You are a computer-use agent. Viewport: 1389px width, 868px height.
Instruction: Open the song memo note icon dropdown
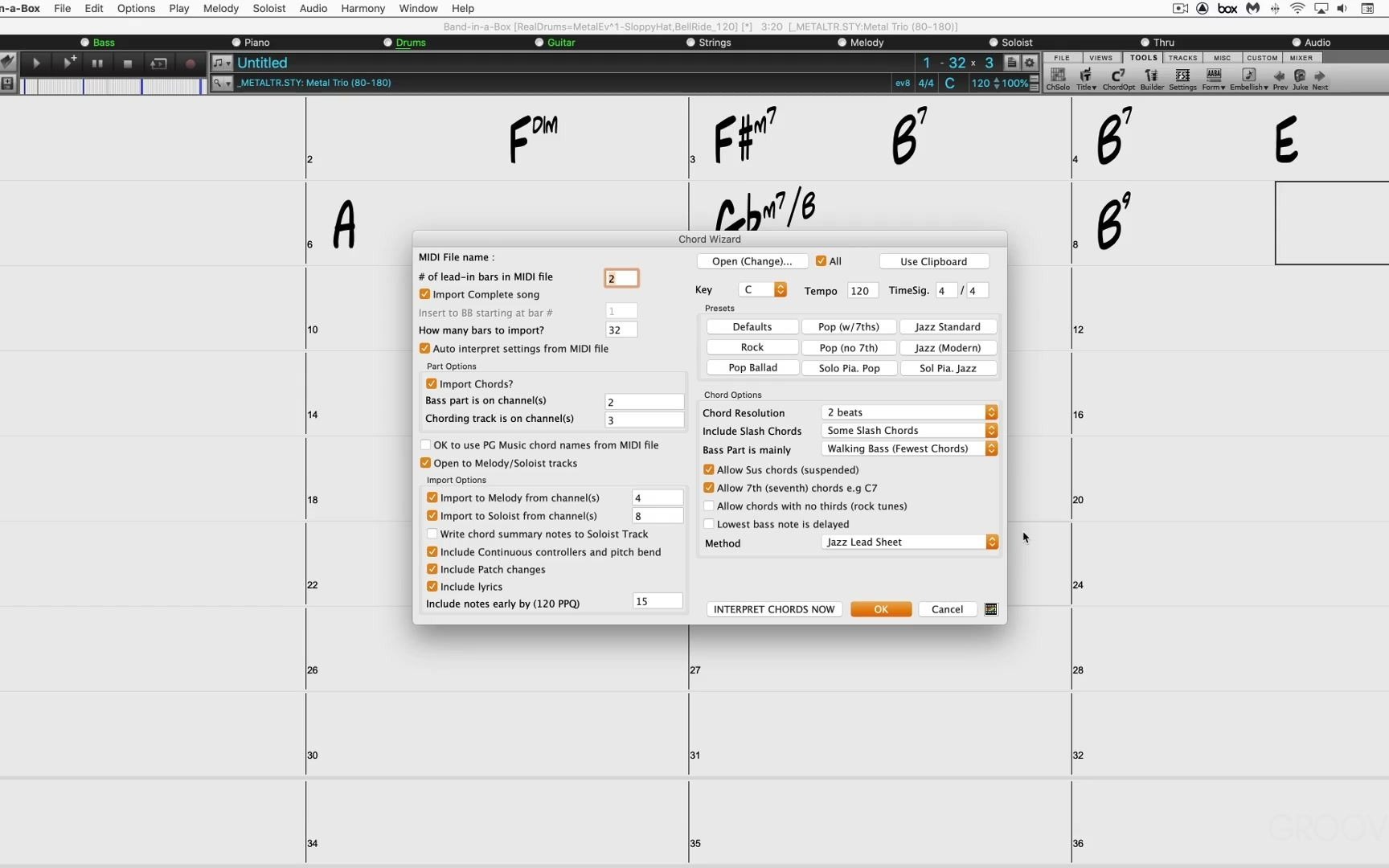tap(221, 63)
